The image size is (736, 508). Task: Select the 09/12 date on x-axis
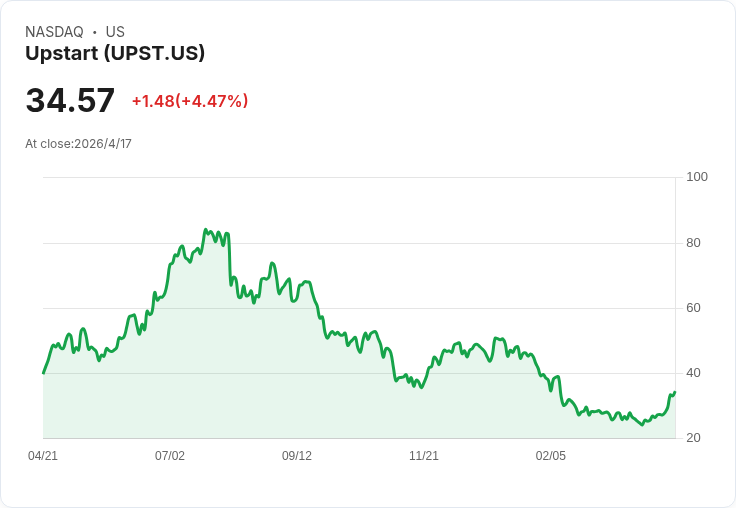297,456
